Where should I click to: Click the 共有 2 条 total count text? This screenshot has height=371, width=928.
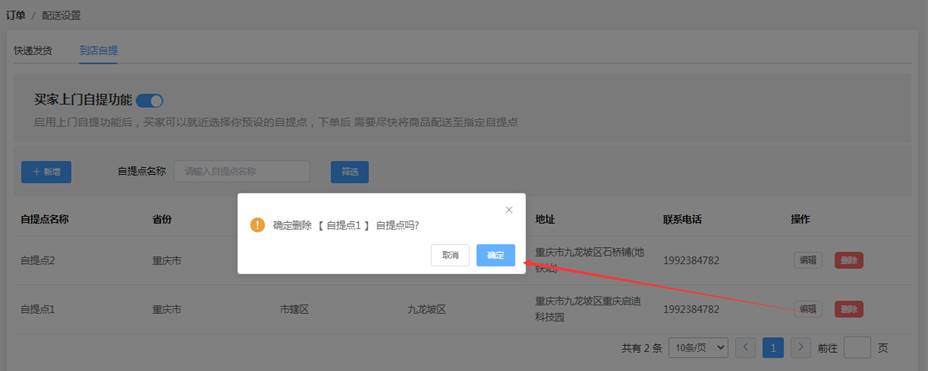[642, 348]
